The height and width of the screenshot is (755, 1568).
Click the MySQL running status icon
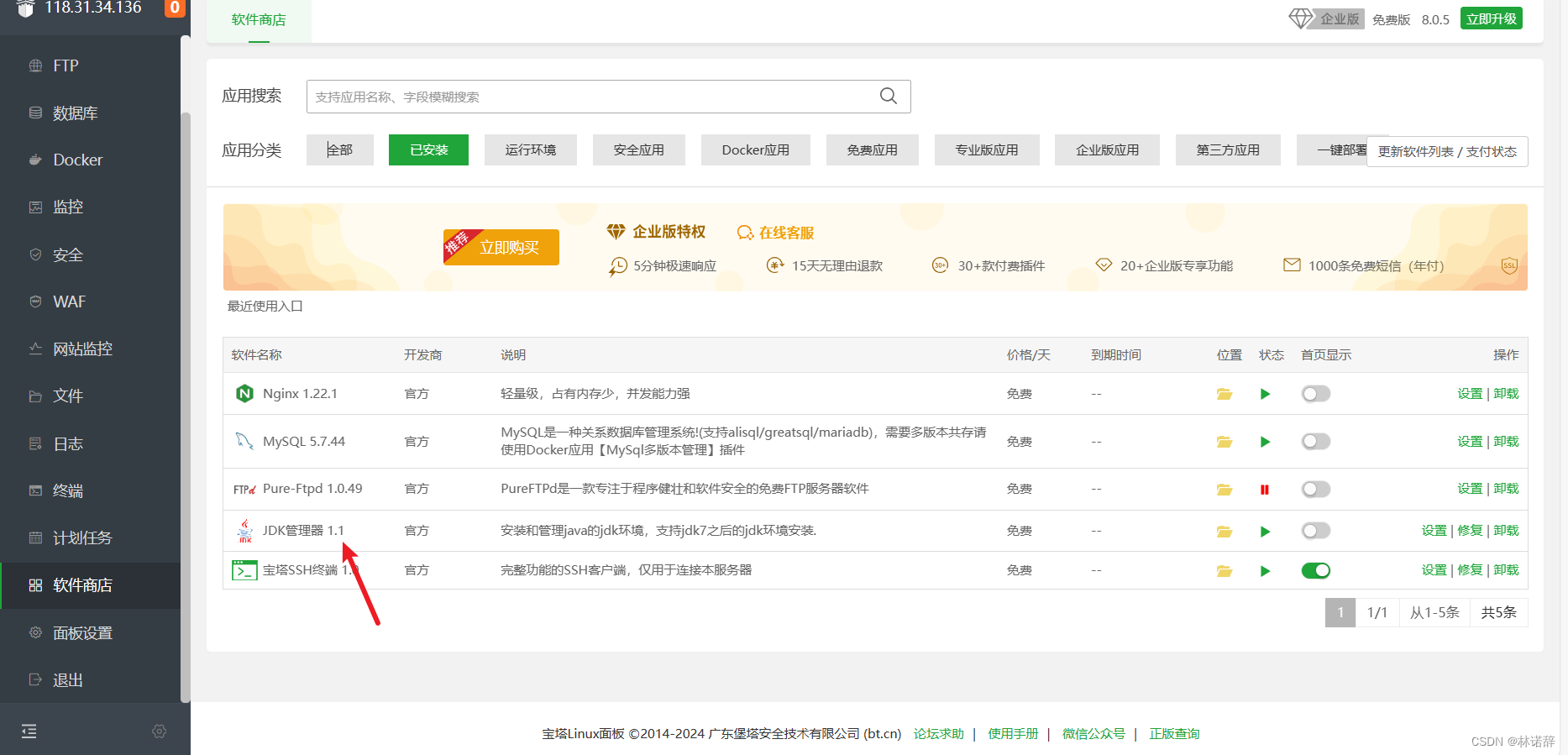point(1266,442)
